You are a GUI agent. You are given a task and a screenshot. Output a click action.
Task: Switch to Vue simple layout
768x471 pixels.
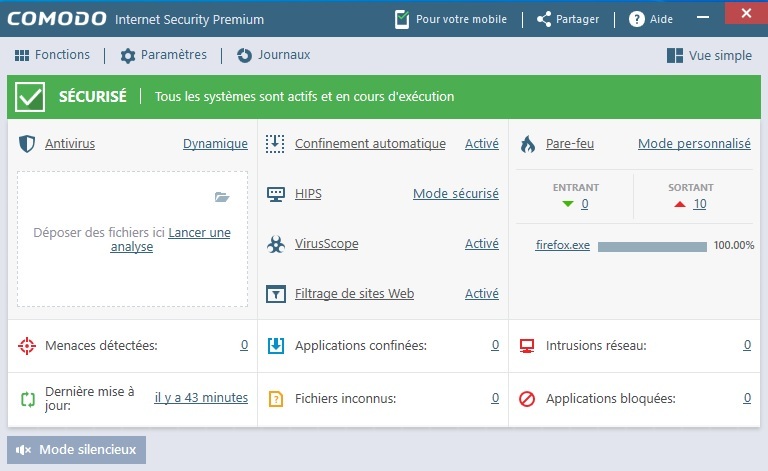709,56
